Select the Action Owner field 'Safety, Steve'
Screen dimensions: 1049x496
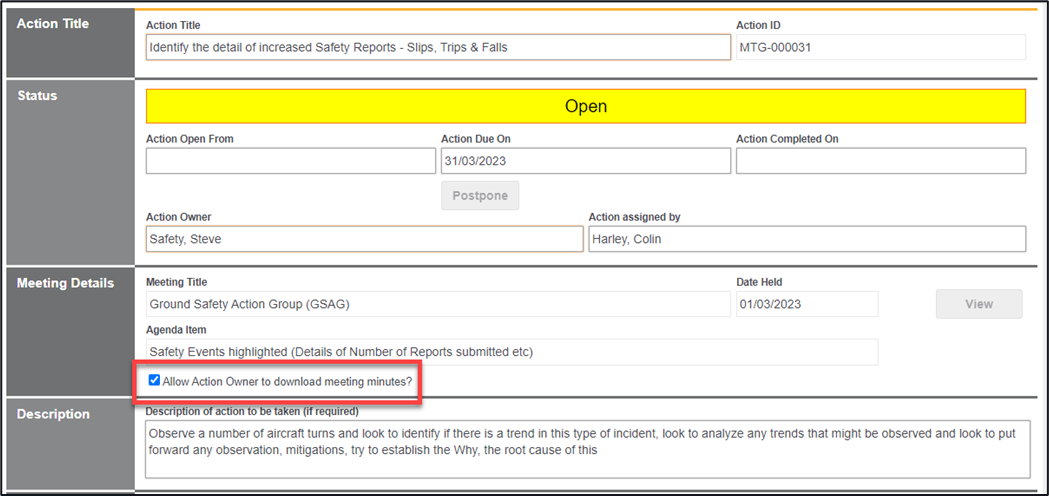pos(364,239)
